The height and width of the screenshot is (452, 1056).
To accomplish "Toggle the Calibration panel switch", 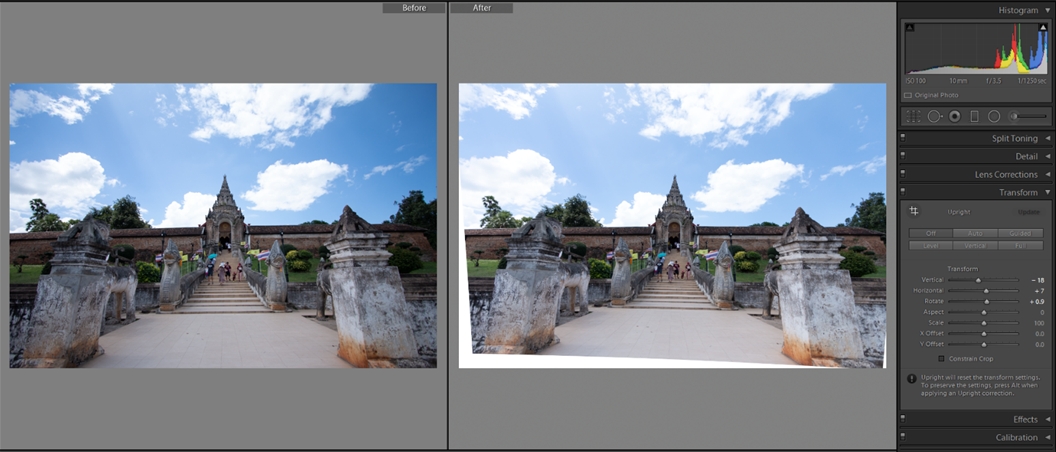I will (902, 437).
